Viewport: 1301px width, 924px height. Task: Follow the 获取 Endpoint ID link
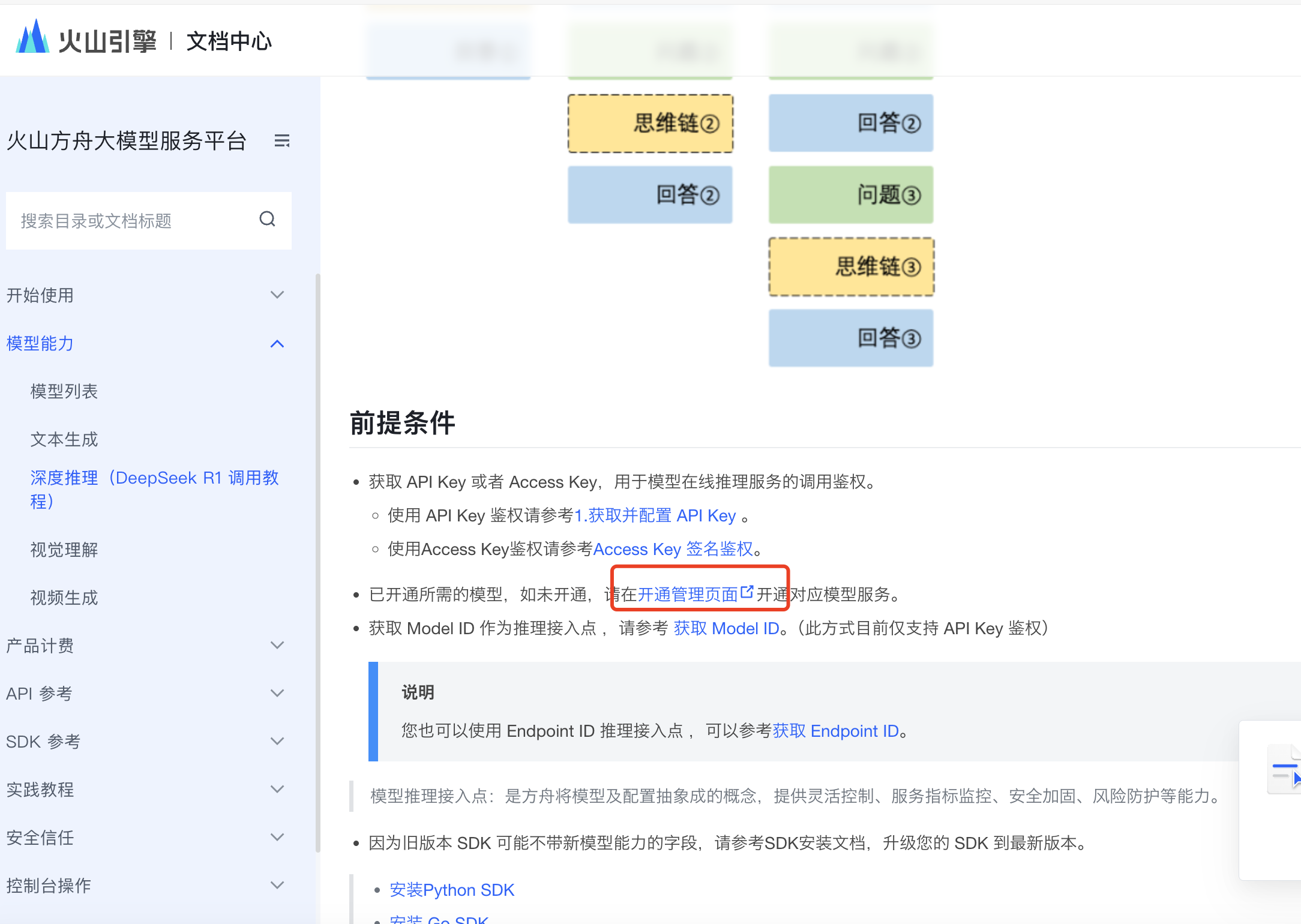[x=835, y=731]
